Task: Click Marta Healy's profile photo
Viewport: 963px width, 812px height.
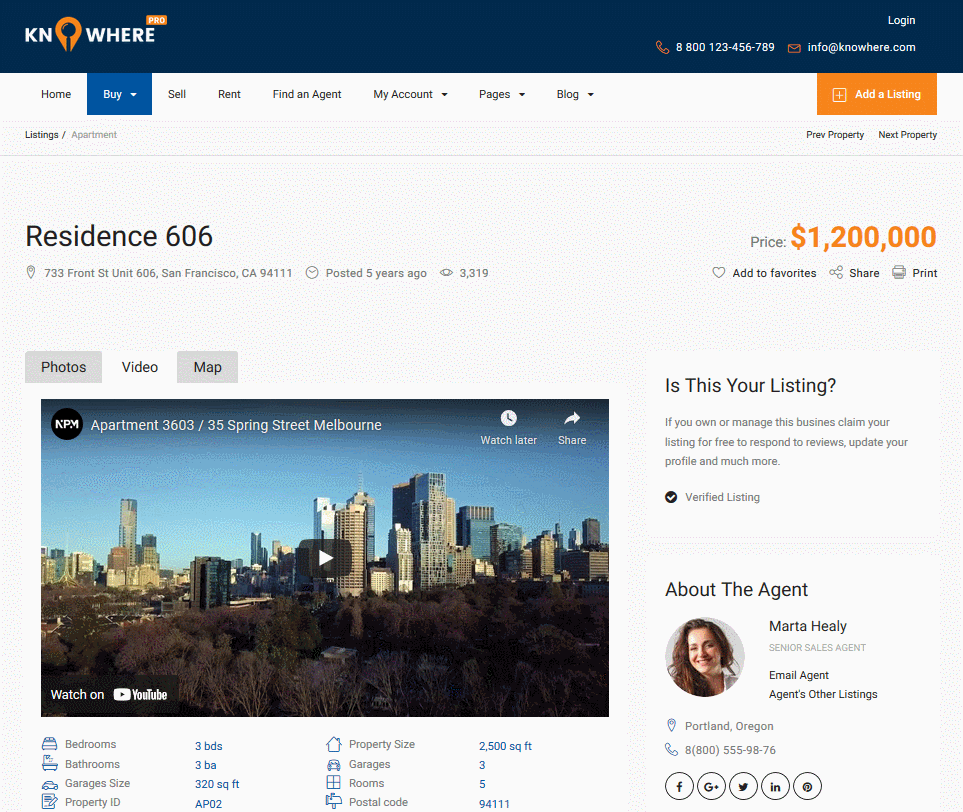Action: point(704,657)
